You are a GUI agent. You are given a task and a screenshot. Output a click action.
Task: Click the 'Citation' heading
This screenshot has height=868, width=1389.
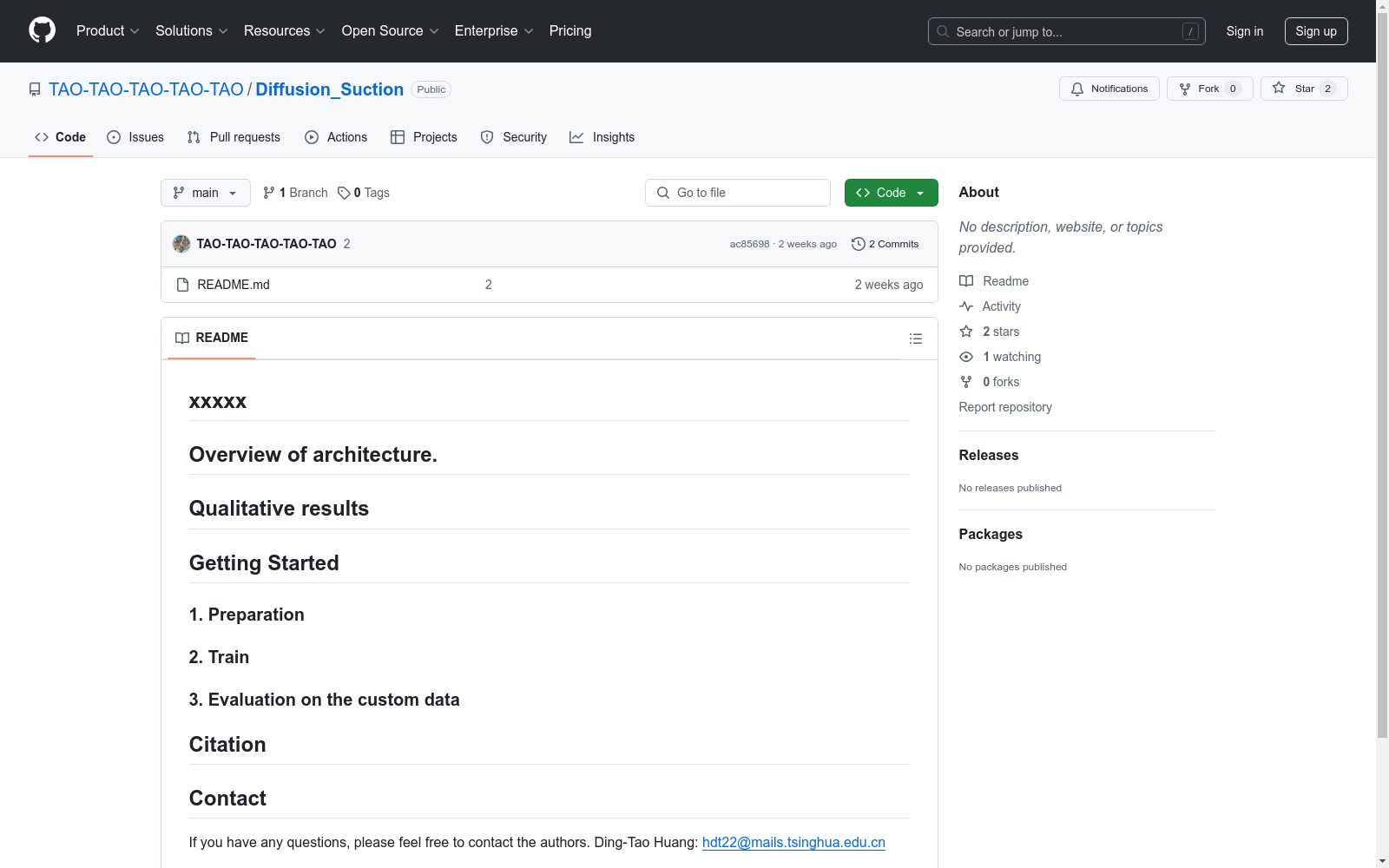[x=227, y=744]
